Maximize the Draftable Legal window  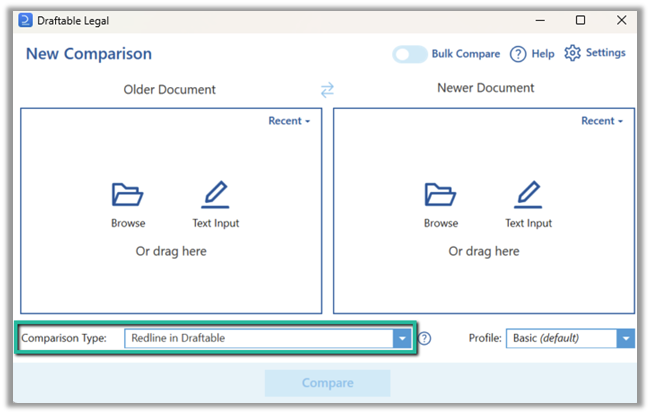coord(580,20)
